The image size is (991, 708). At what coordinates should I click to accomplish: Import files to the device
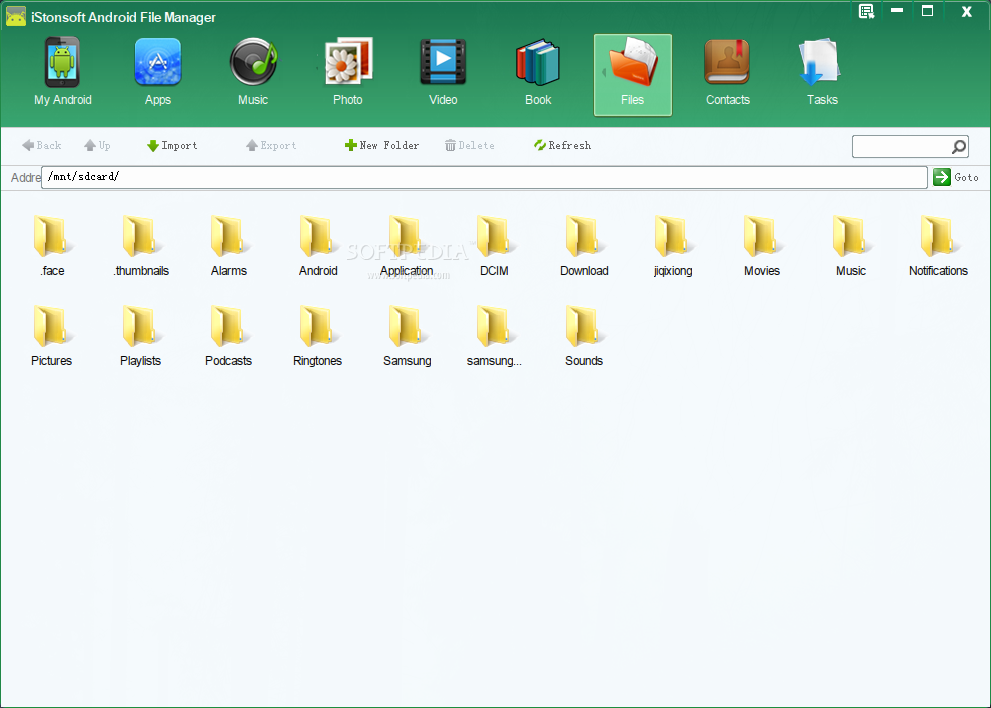point(172,145)
